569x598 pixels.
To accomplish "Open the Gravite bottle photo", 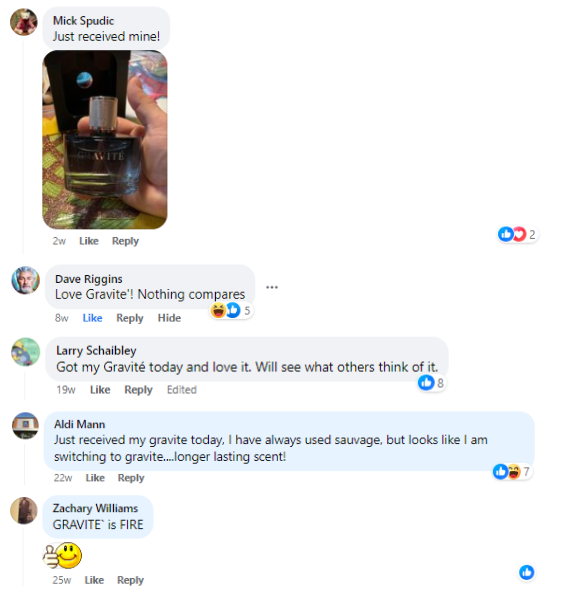I will (105, 140).
